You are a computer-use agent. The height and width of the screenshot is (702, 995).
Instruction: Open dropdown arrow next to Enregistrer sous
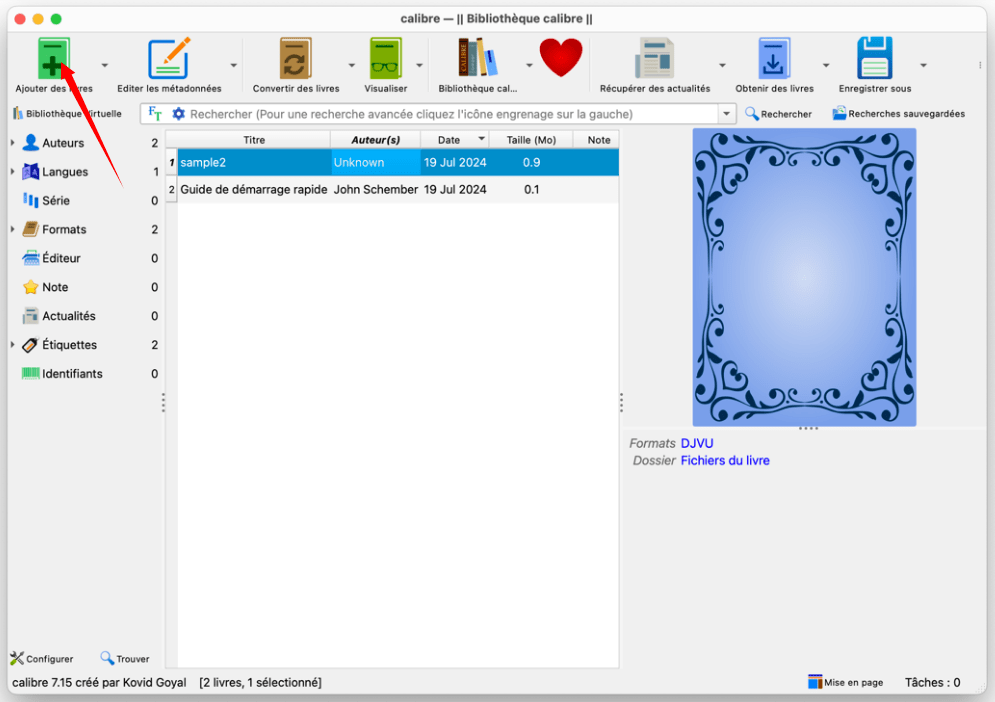pyautogui.click(x=923, y=65)
